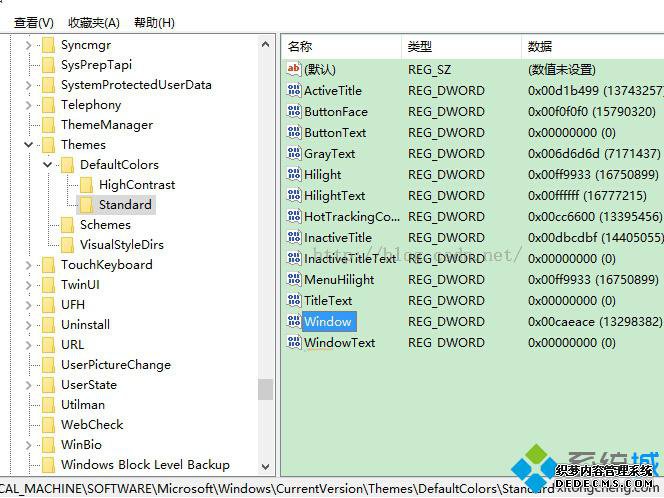Click the registry path in the status bar

(277, 489)
